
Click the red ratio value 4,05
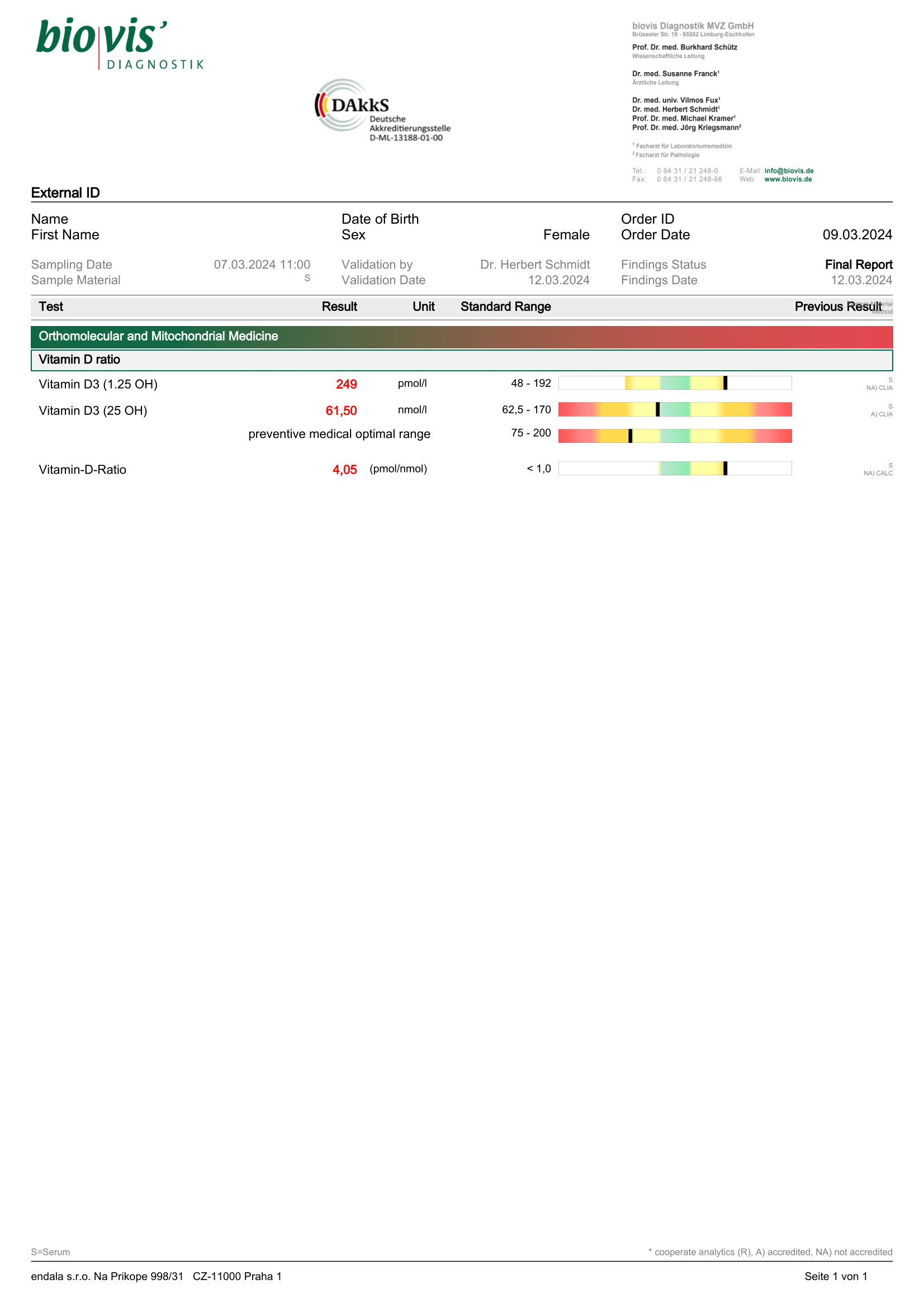click(x=344, y=470)
